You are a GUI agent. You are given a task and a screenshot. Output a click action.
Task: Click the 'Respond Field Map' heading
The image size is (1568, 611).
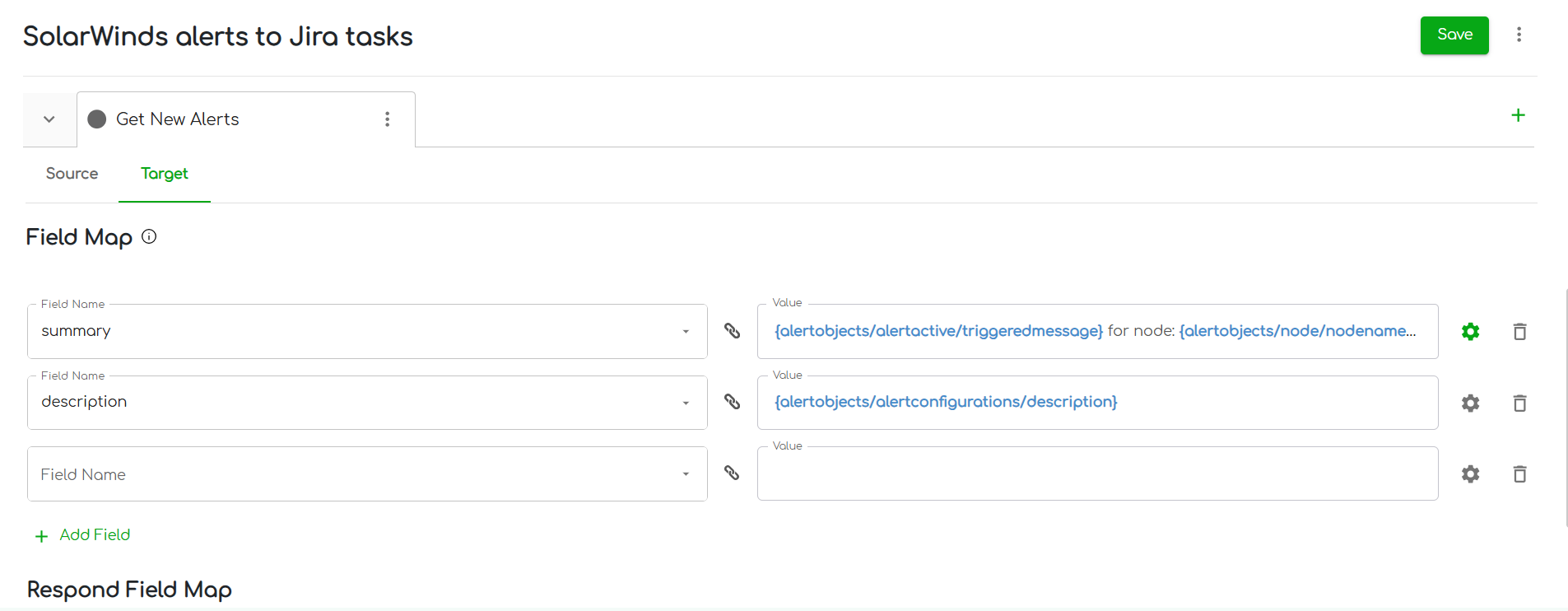129,590
